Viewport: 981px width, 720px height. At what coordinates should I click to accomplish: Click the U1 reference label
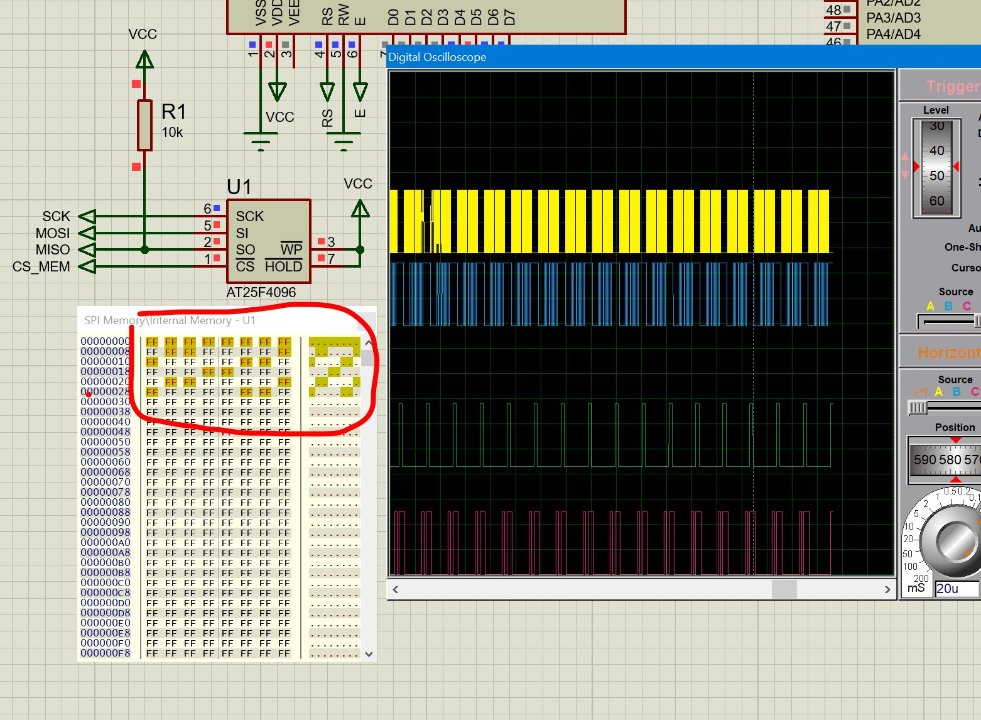239,187
